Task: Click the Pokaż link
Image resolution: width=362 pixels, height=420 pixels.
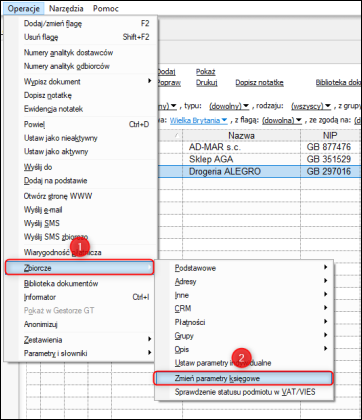Action: pos(205,72)
